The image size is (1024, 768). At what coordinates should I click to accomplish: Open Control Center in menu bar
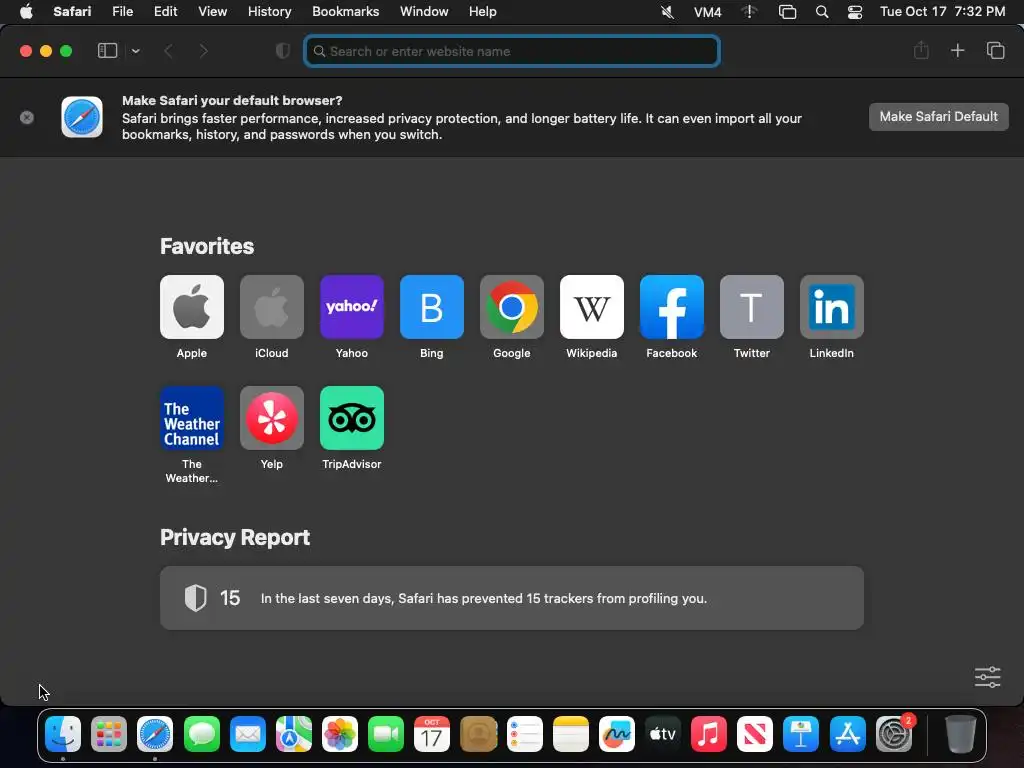click(x=855, y=12)
